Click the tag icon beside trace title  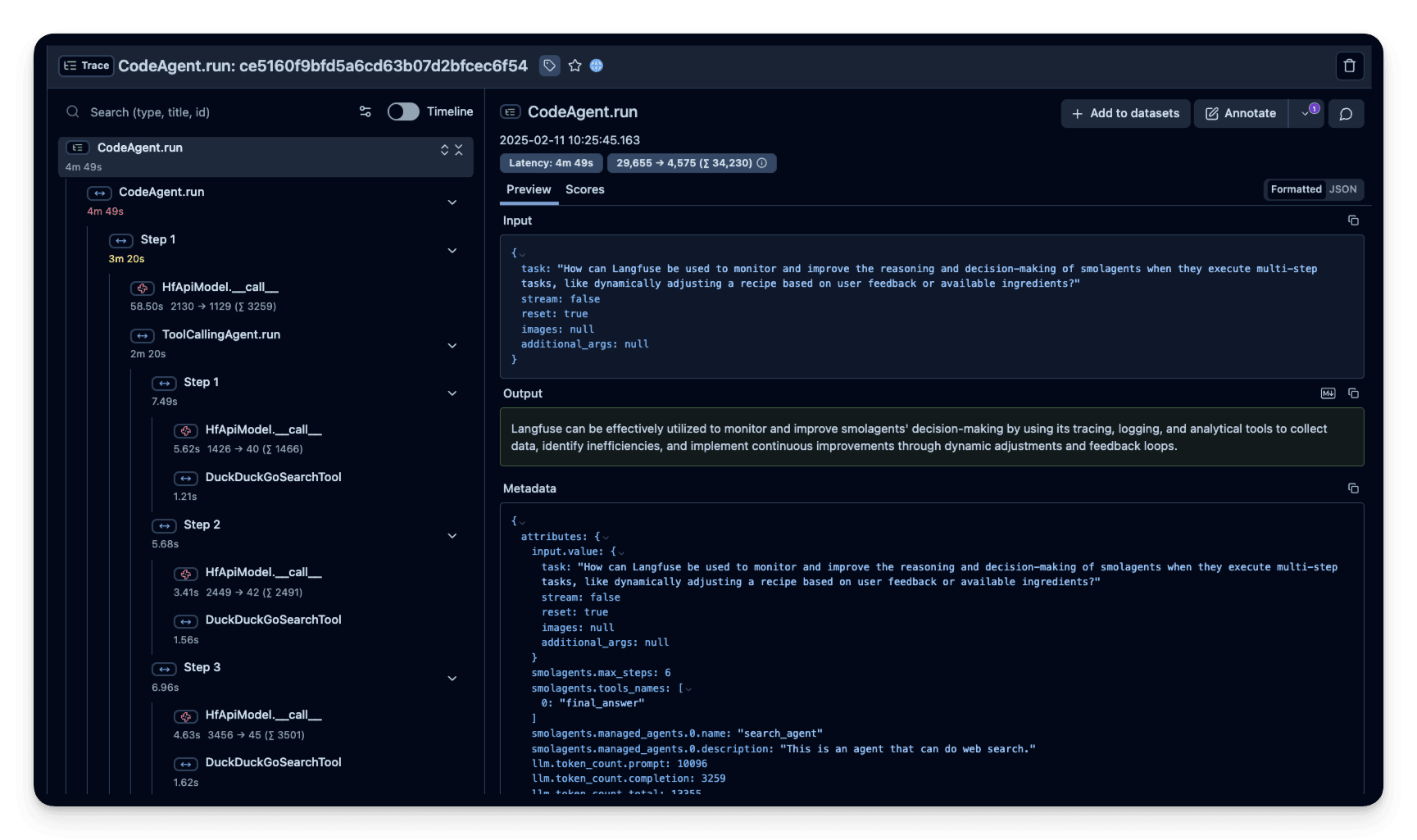point(549,66)
